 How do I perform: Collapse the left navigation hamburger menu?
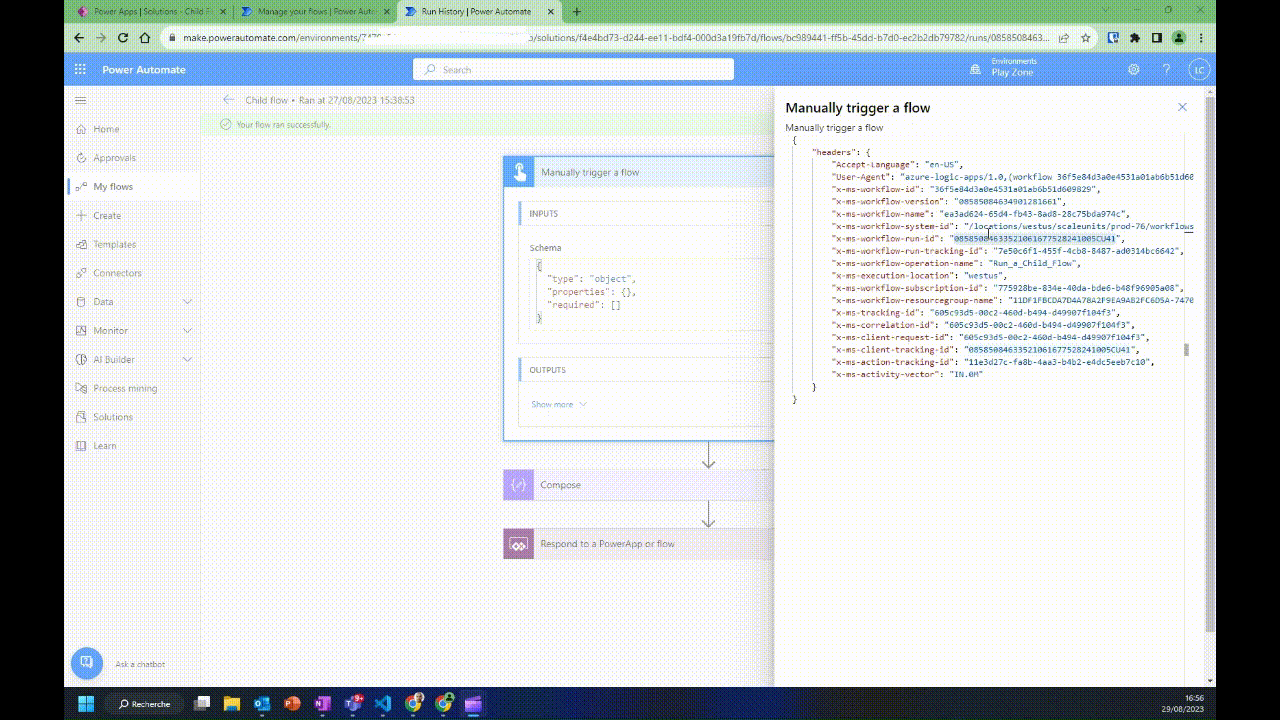[81, 100]
